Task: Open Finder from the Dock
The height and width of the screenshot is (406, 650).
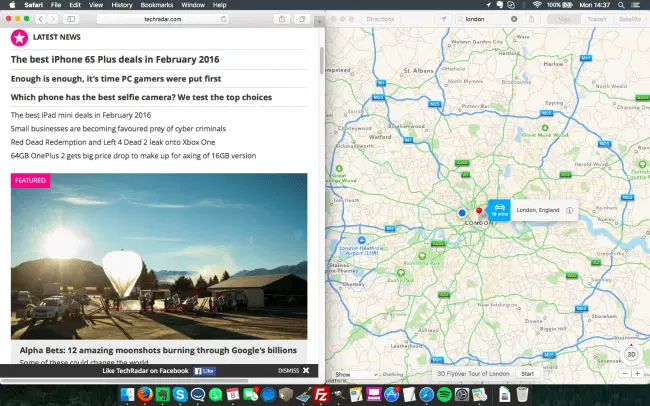Action: (x=127, y=394)
